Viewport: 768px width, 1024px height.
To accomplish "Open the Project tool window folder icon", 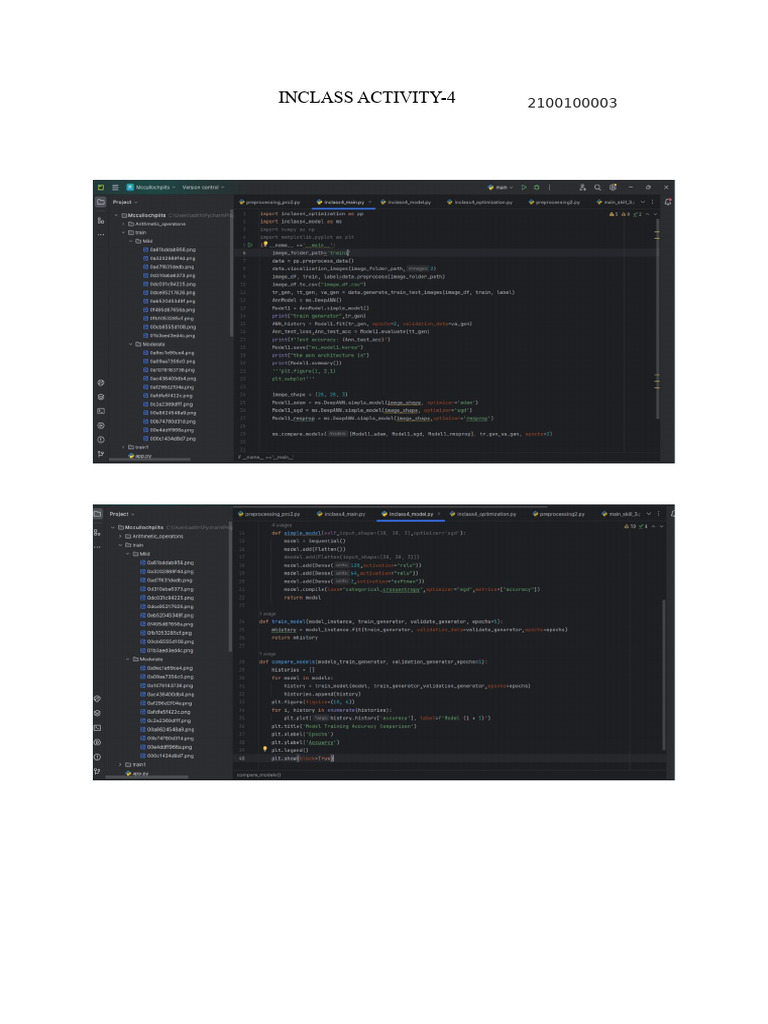I will (x=101, y=202).
